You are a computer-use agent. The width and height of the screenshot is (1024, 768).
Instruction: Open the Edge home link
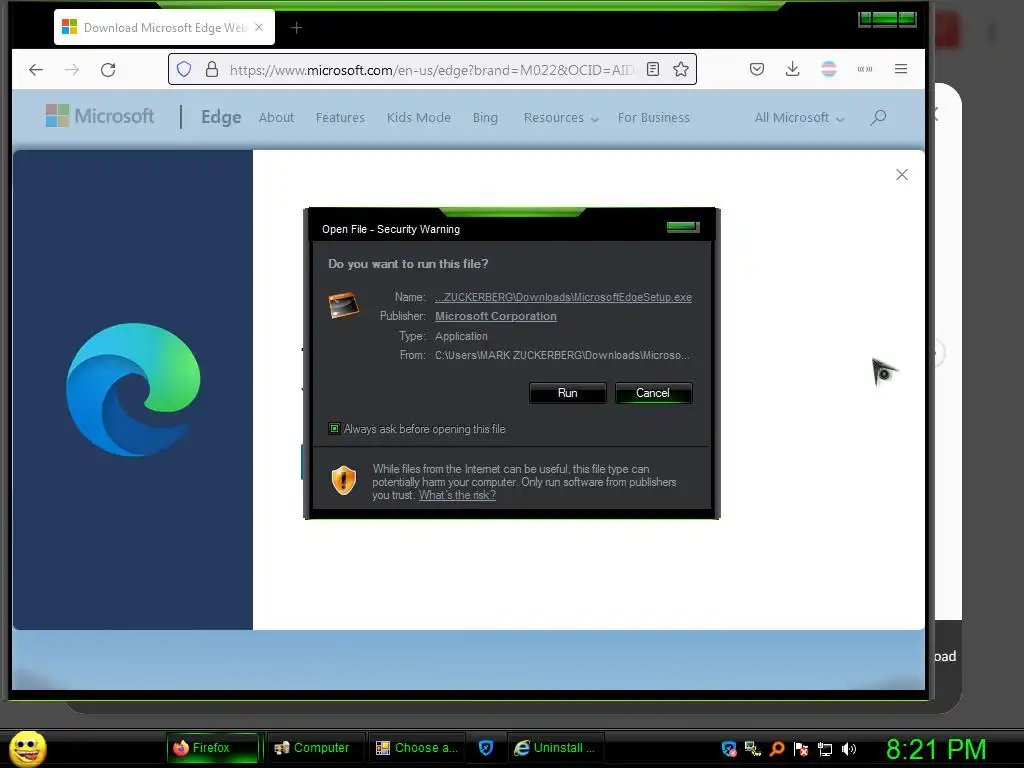point(221,117)
